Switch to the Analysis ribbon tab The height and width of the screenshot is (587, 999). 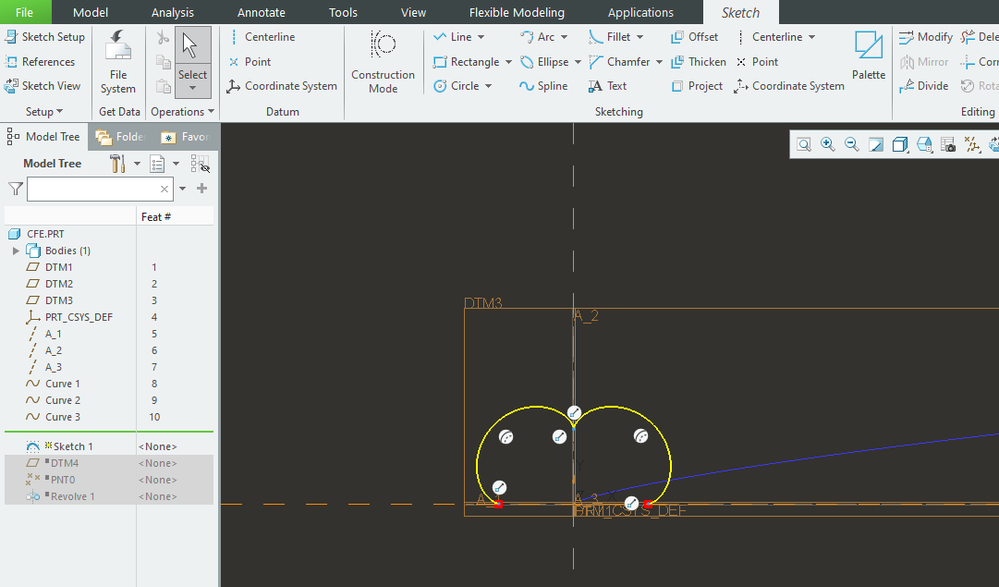(173, 12)
